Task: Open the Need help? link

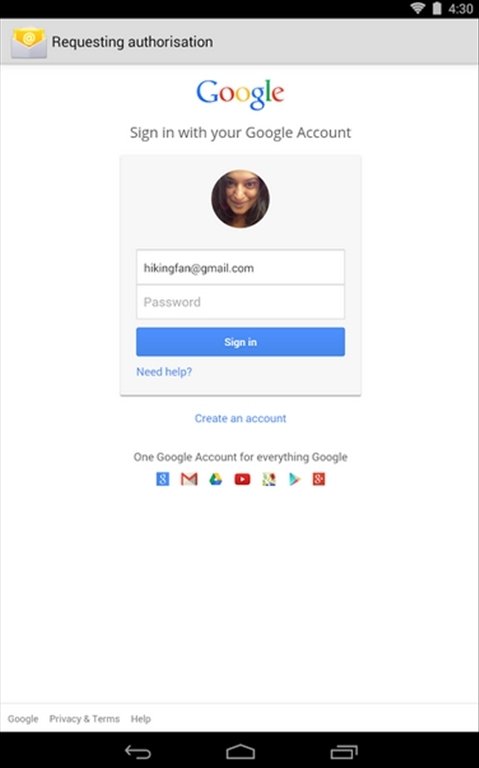Action: [x=164, y=372]
